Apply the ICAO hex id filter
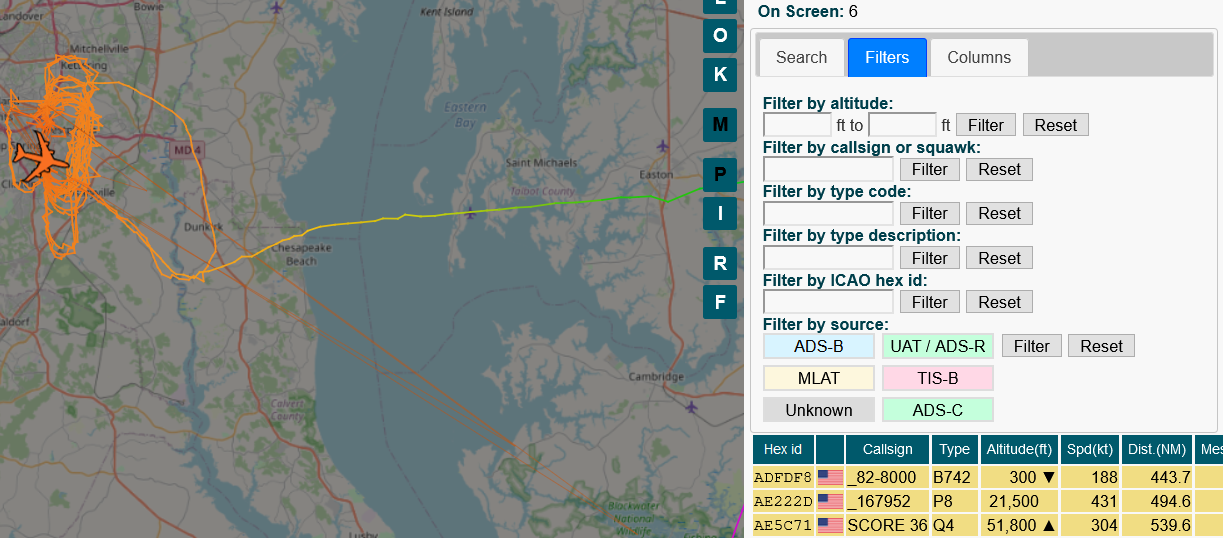 point(930,301)
